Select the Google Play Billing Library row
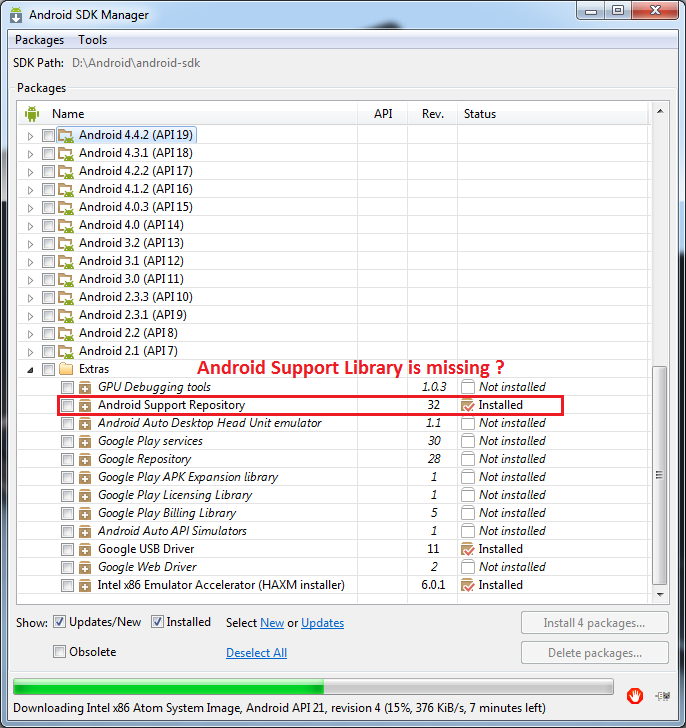The width and height of the screenshot is (686, 728). tap(333, 513)
